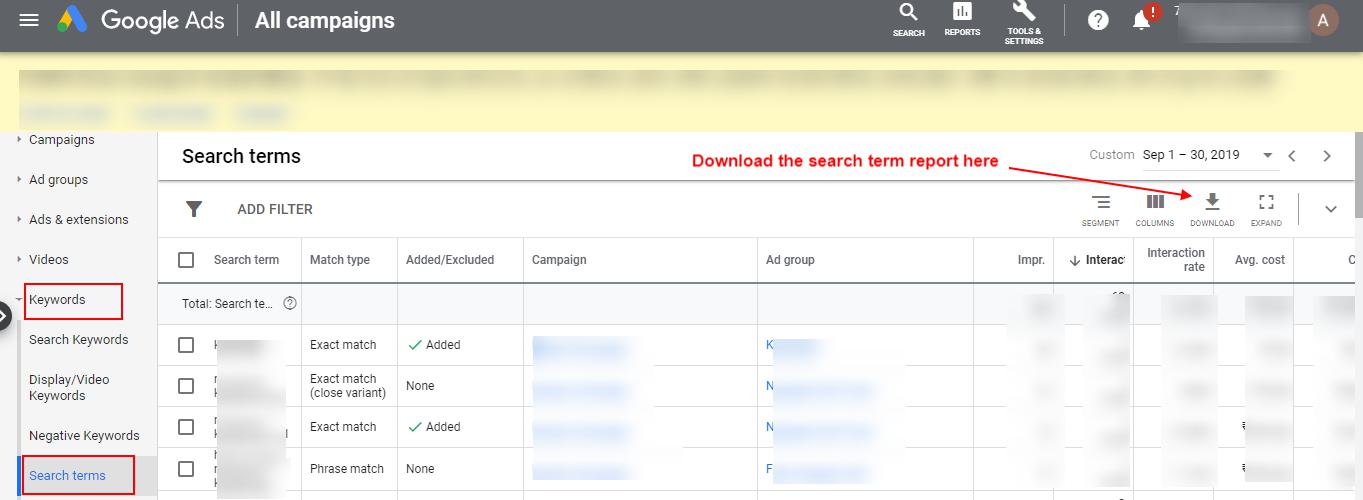Click the Help question mark icon

click(1098, 20)
